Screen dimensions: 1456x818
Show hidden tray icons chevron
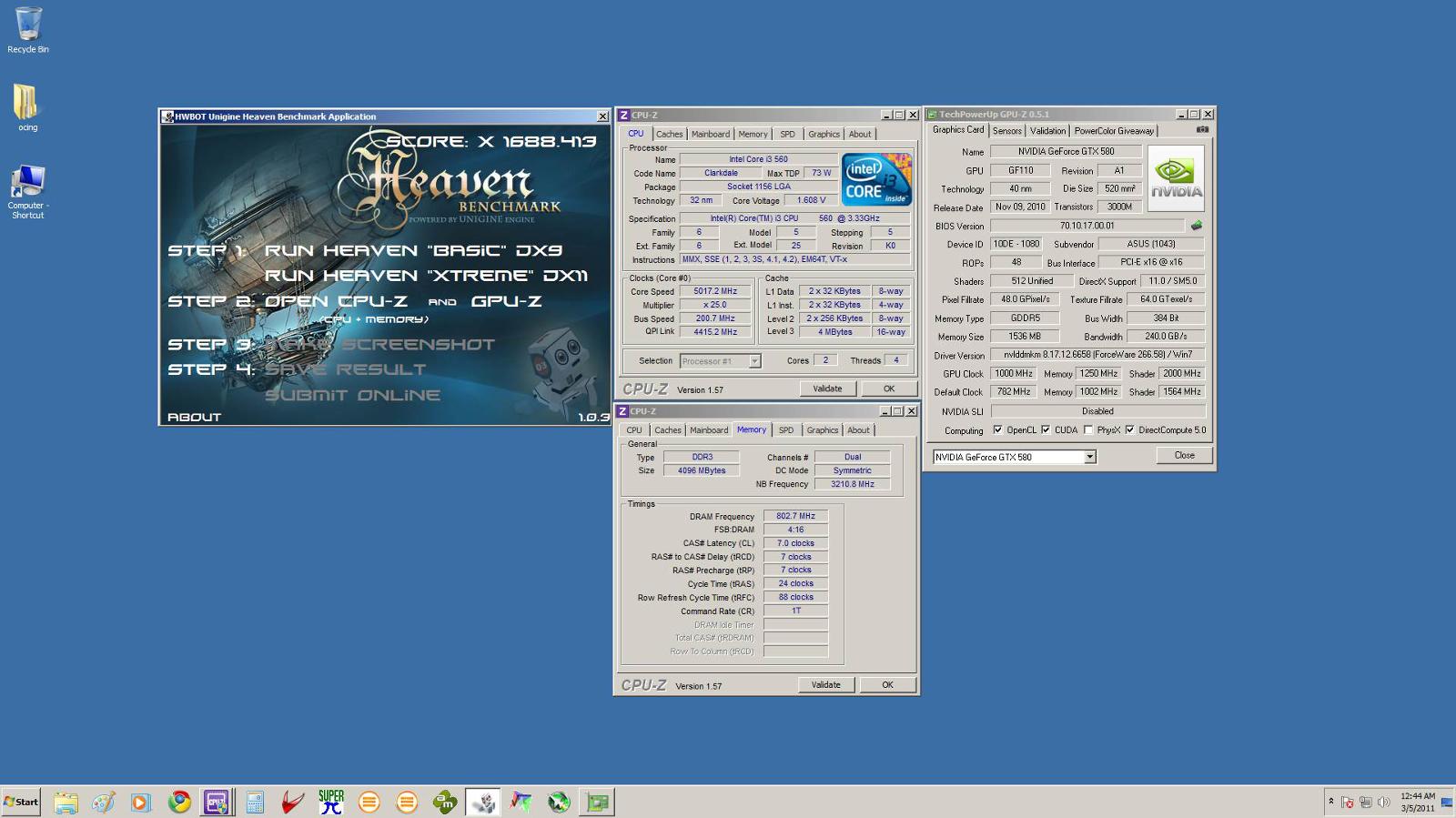pos(1330,802)
